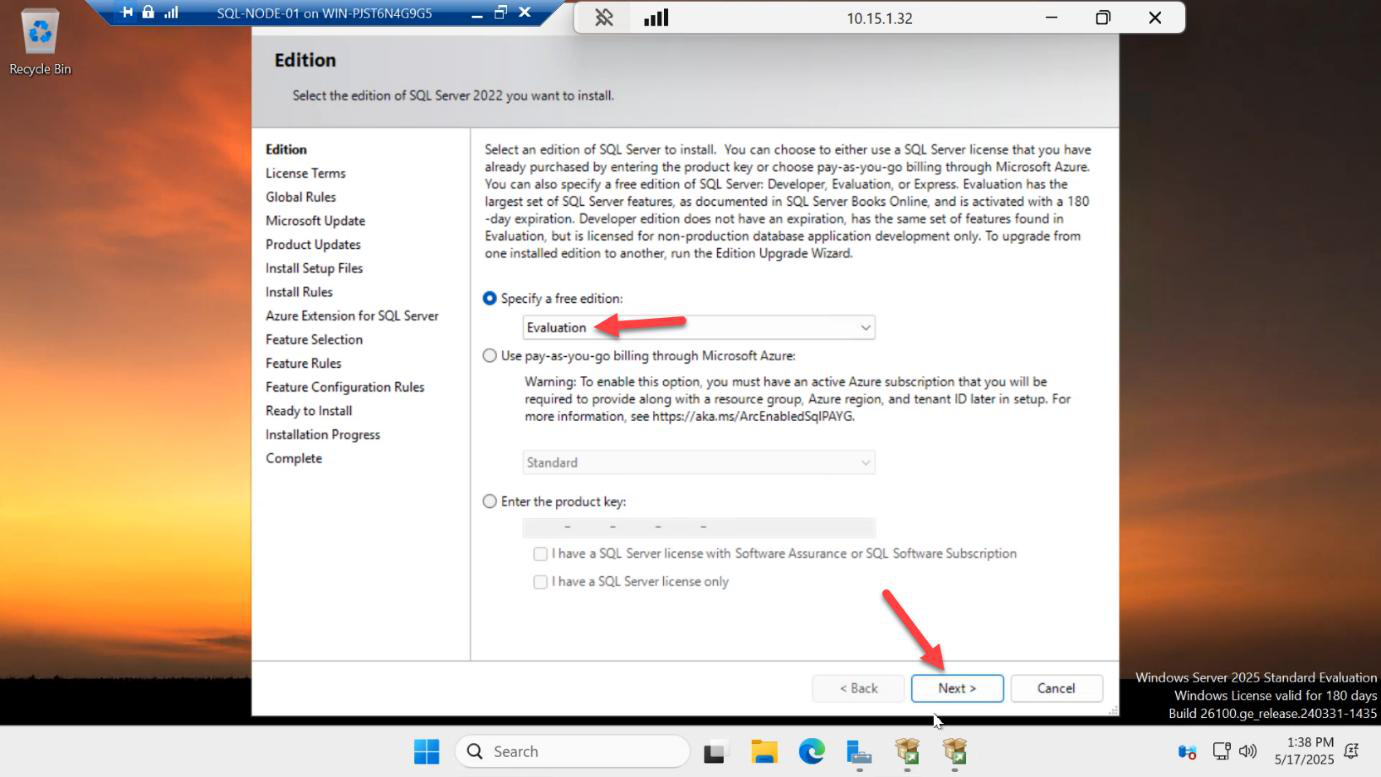Screen dimensions: 1381x777
Task: Click Microsoft Update in the sidebar
Action: click(x=315, y=221)
